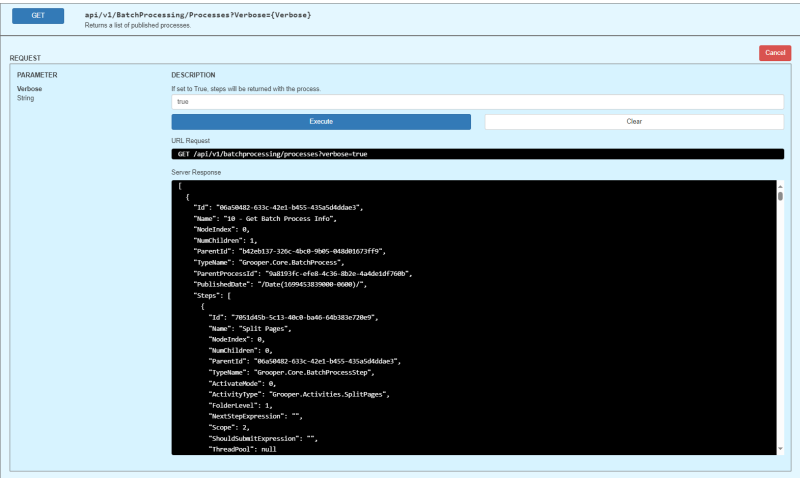This screenshot has width=800, height=478.
Task: Click the line "NumChildren": 1
Action: (x=226, y=241)
